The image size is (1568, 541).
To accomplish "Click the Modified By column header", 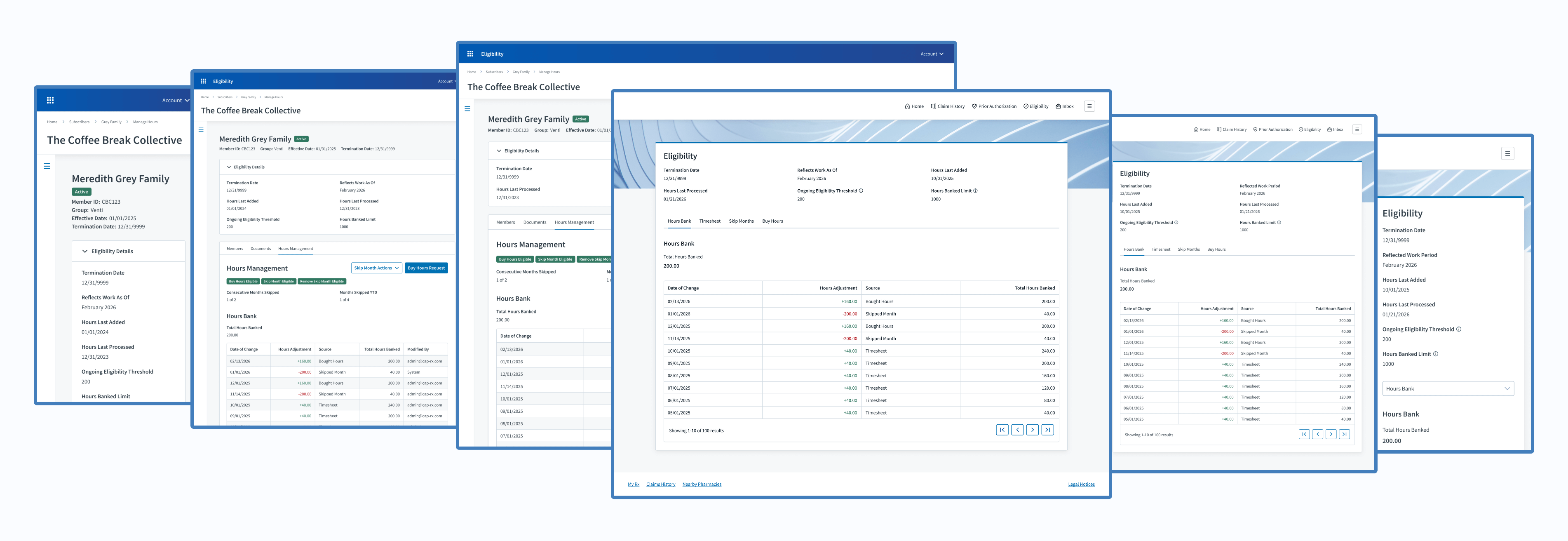I will [418, 350].
